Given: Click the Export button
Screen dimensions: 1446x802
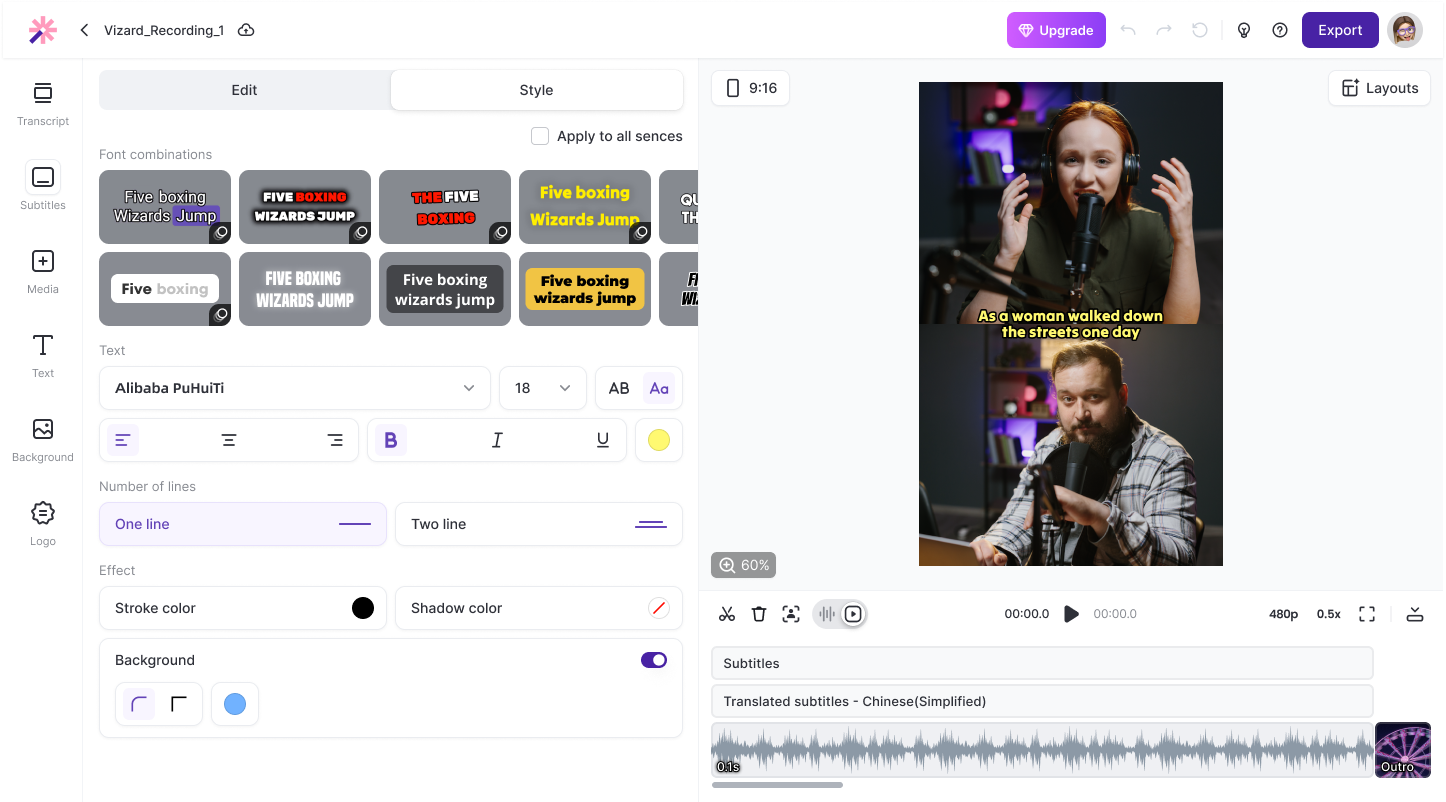Looking at the screenshot, I should click(x=1340, y=30).
